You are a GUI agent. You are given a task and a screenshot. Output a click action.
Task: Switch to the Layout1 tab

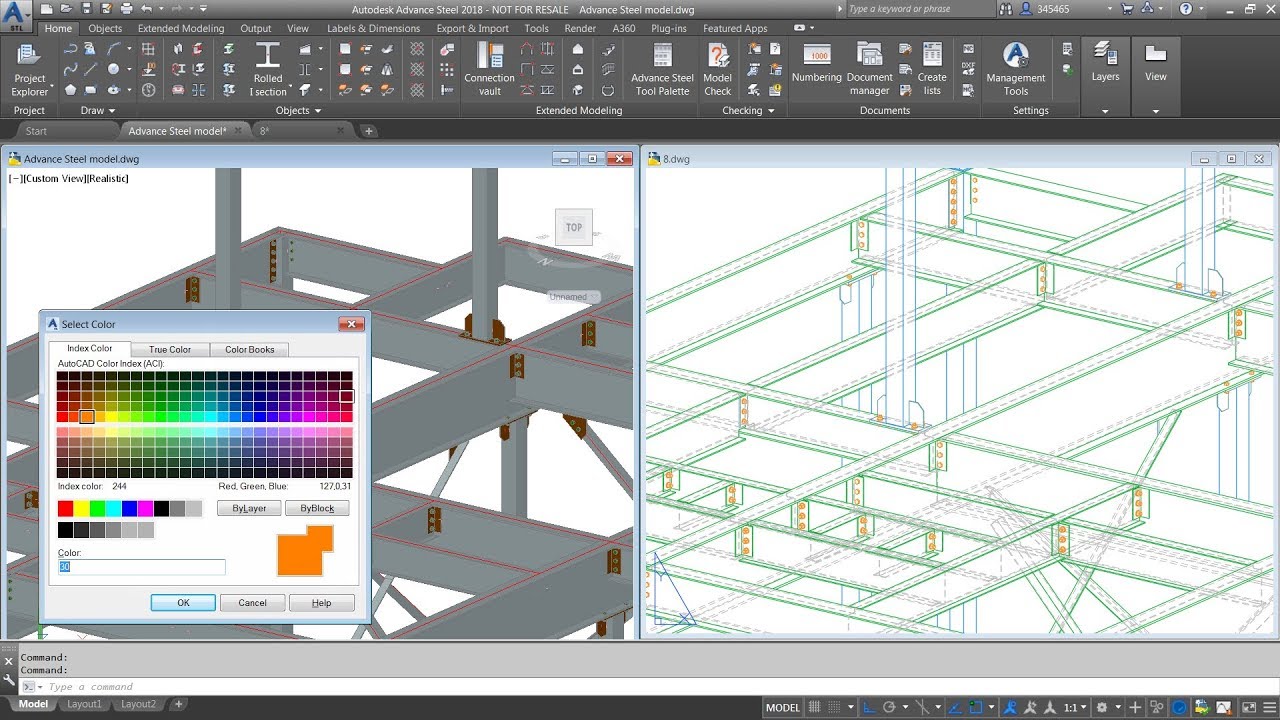[x=84, y=704]
